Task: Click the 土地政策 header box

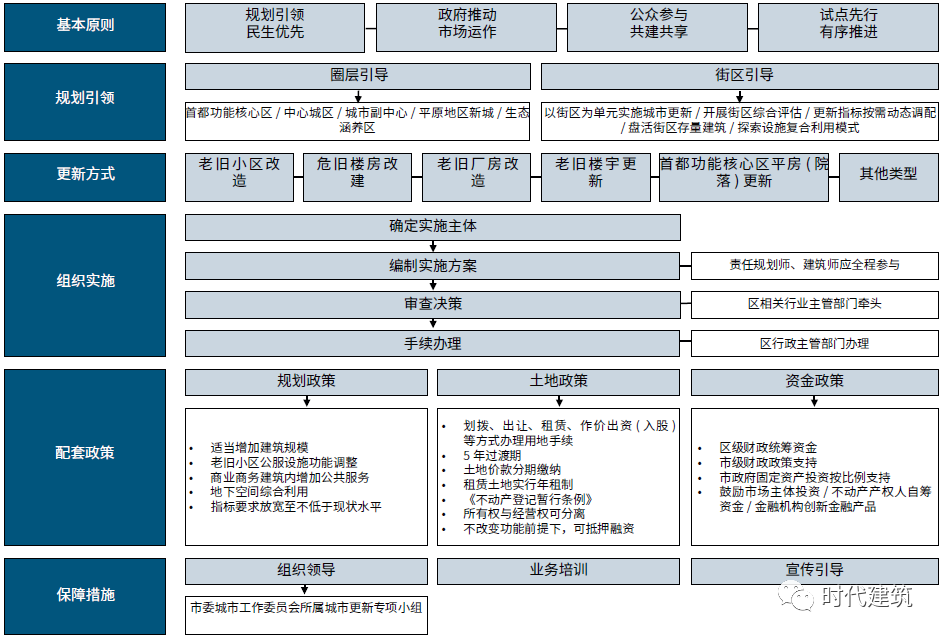Action: pos(559,382)
